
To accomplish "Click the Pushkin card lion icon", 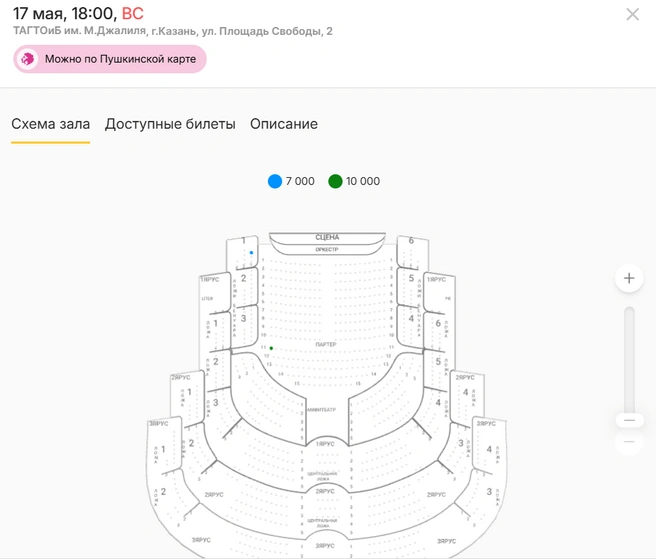I will coord(28,59).
